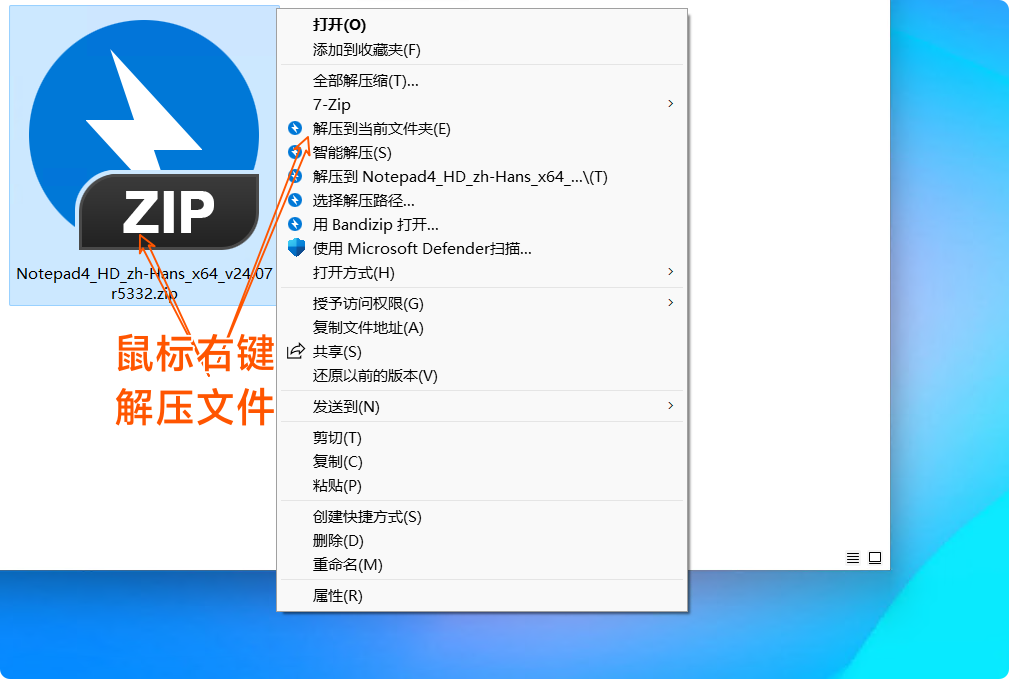Screen dimensions: 1009x679
Task: Choose 复制(C) from menu
Action: pyautogui.click(x=482, y=461)
